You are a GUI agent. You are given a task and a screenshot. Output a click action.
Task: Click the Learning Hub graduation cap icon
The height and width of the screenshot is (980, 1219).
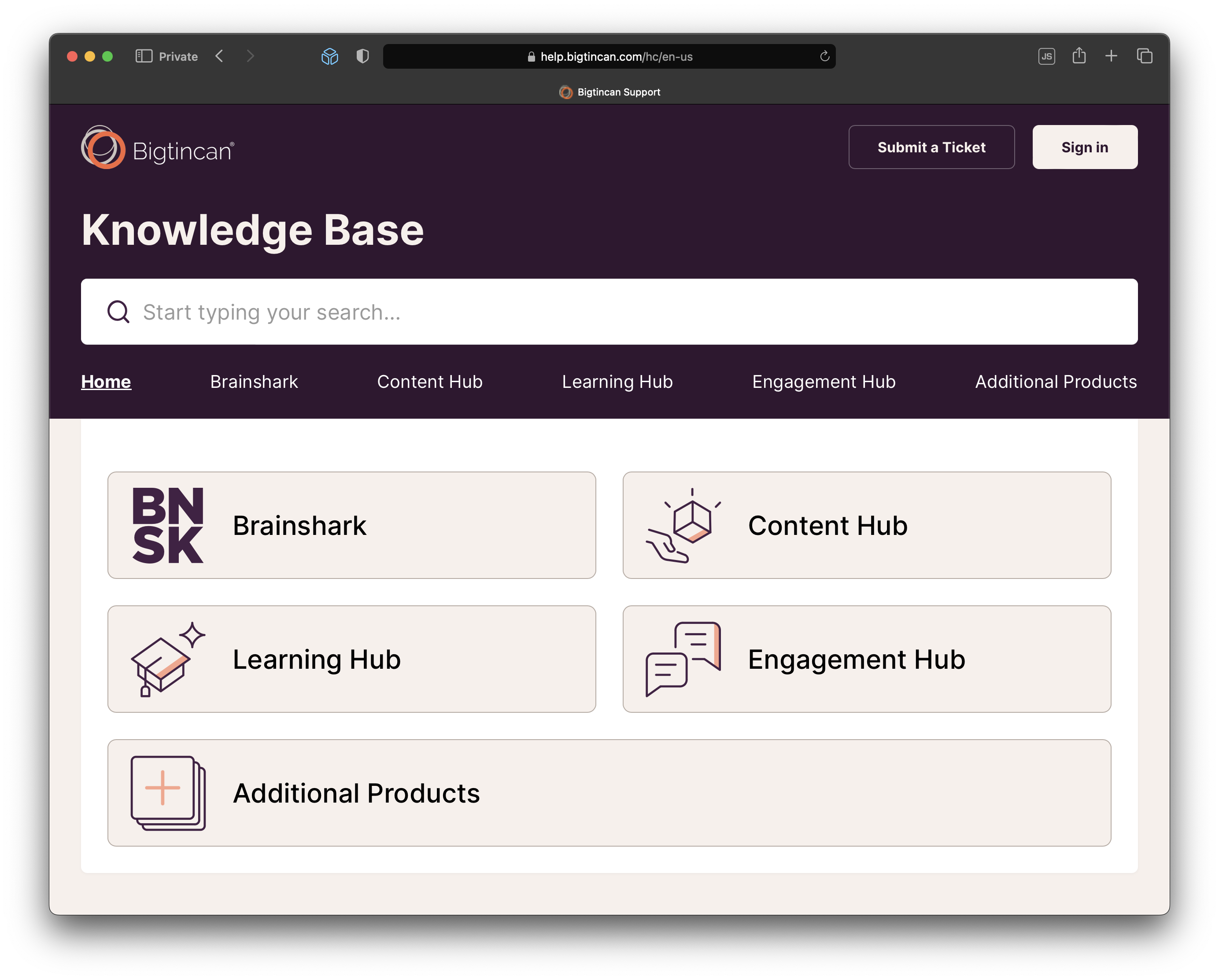click(x=168, y=659)
